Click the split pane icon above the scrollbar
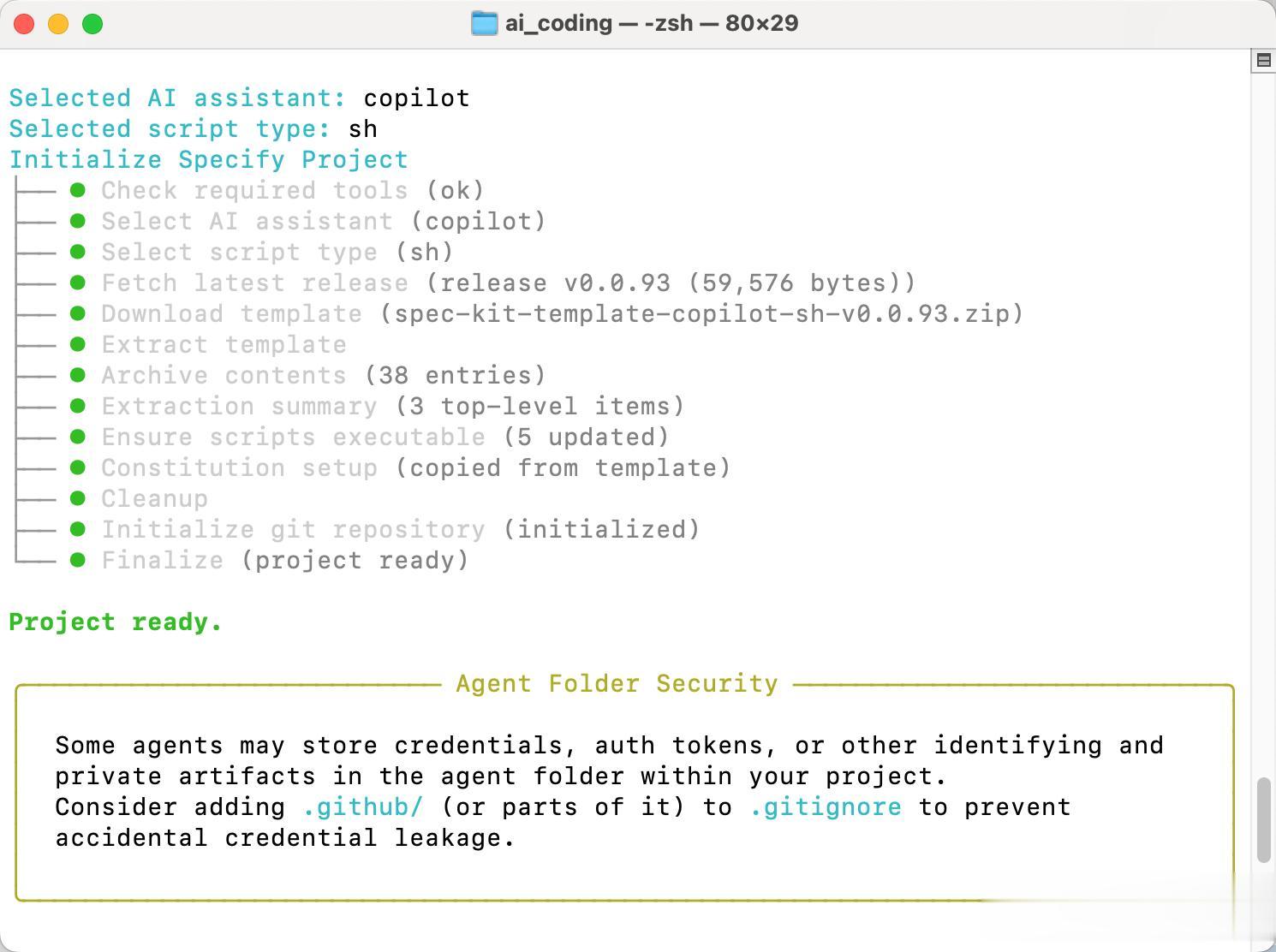The image size is (1276, 952). tap(1263, 60)
